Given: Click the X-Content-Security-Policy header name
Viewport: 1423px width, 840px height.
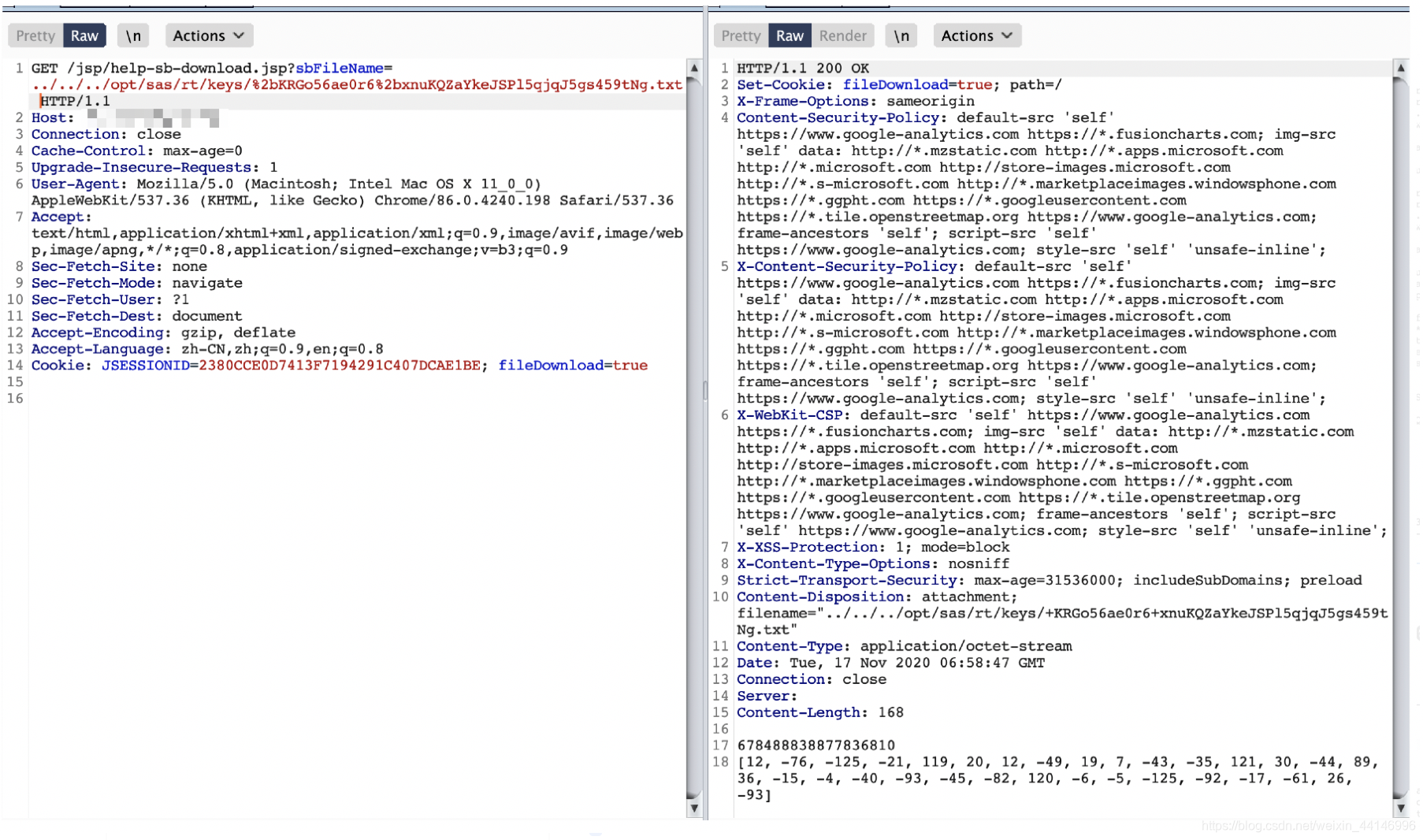Looking at the screenshot, I should tap(846, 267).
